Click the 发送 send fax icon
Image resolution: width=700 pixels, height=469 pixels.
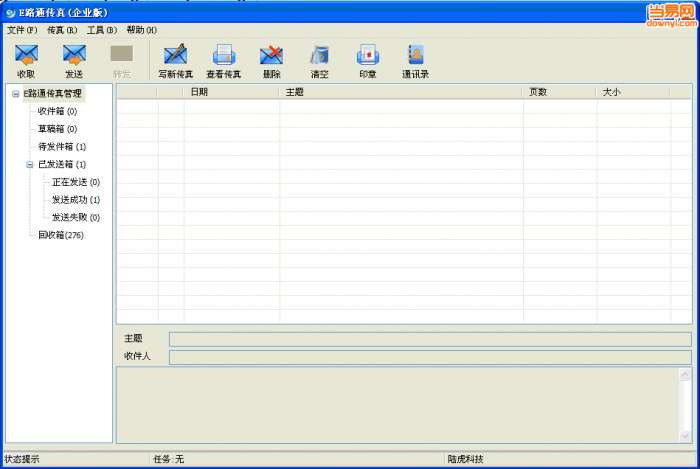pyautogui.click(x=74, y=61)
